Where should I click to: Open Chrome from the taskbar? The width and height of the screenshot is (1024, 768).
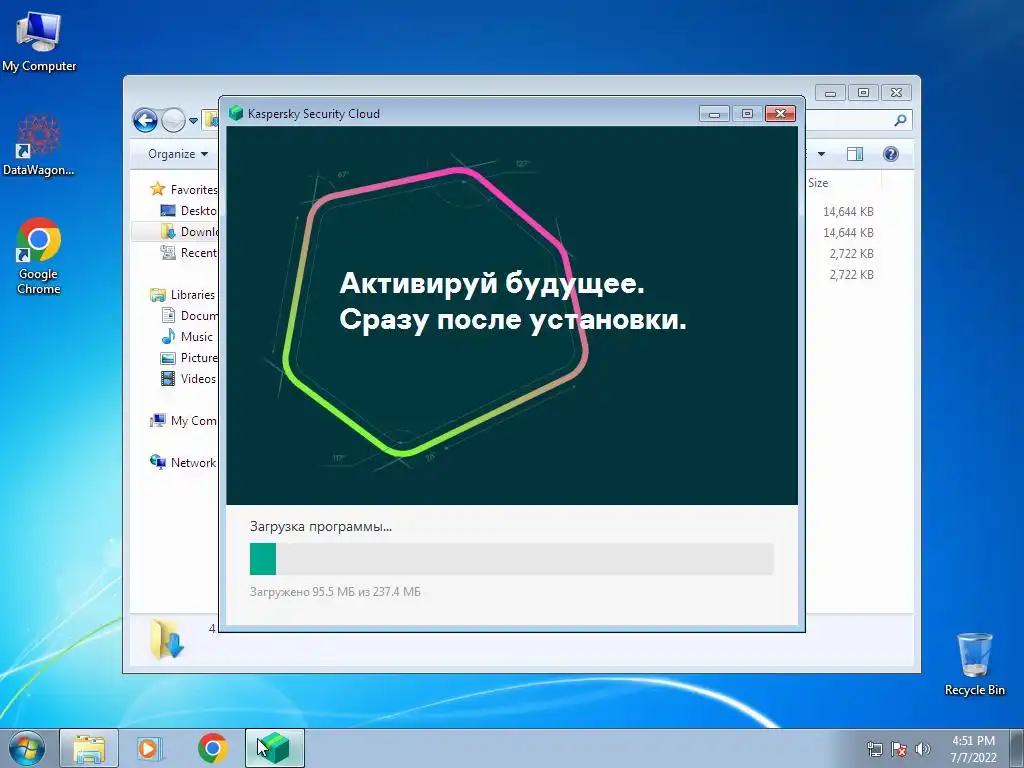[x=212, y=748]
